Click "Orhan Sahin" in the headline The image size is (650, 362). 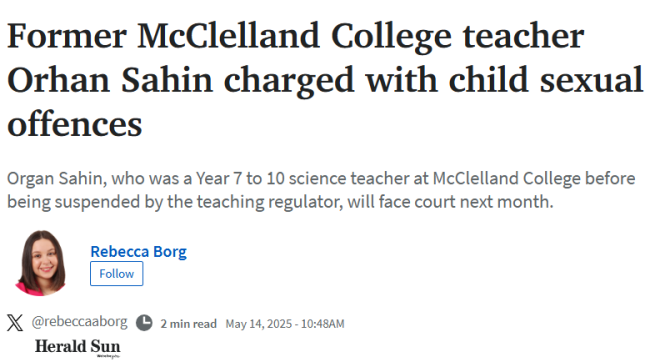point(110,80)
